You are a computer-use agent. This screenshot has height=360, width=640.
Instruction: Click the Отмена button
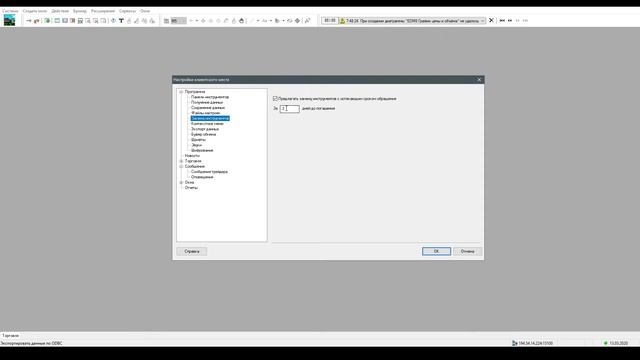coord(468,251)
